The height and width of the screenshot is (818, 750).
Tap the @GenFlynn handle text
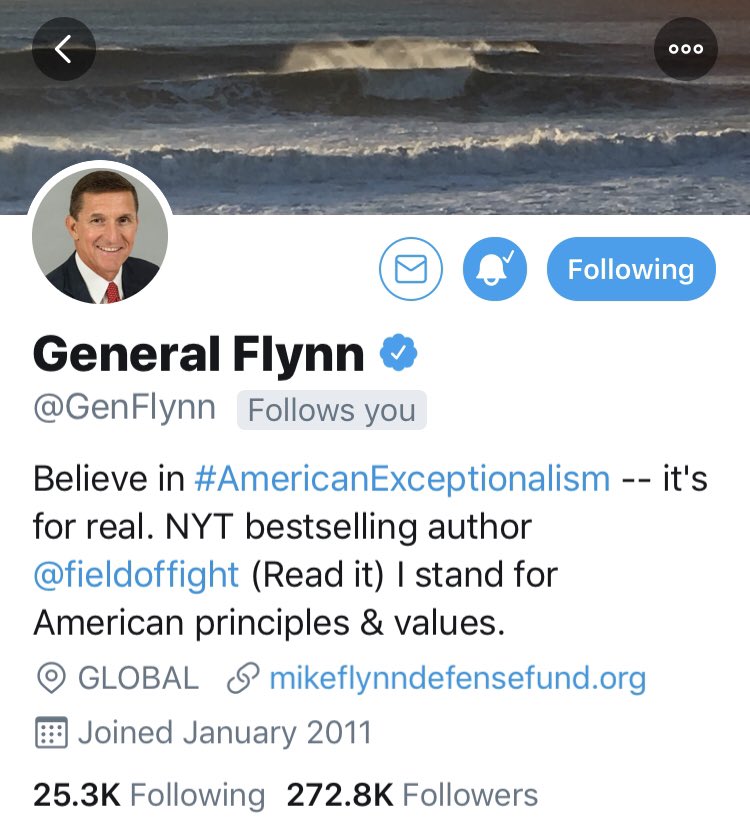pyautogui.click(x=125, y=407)
